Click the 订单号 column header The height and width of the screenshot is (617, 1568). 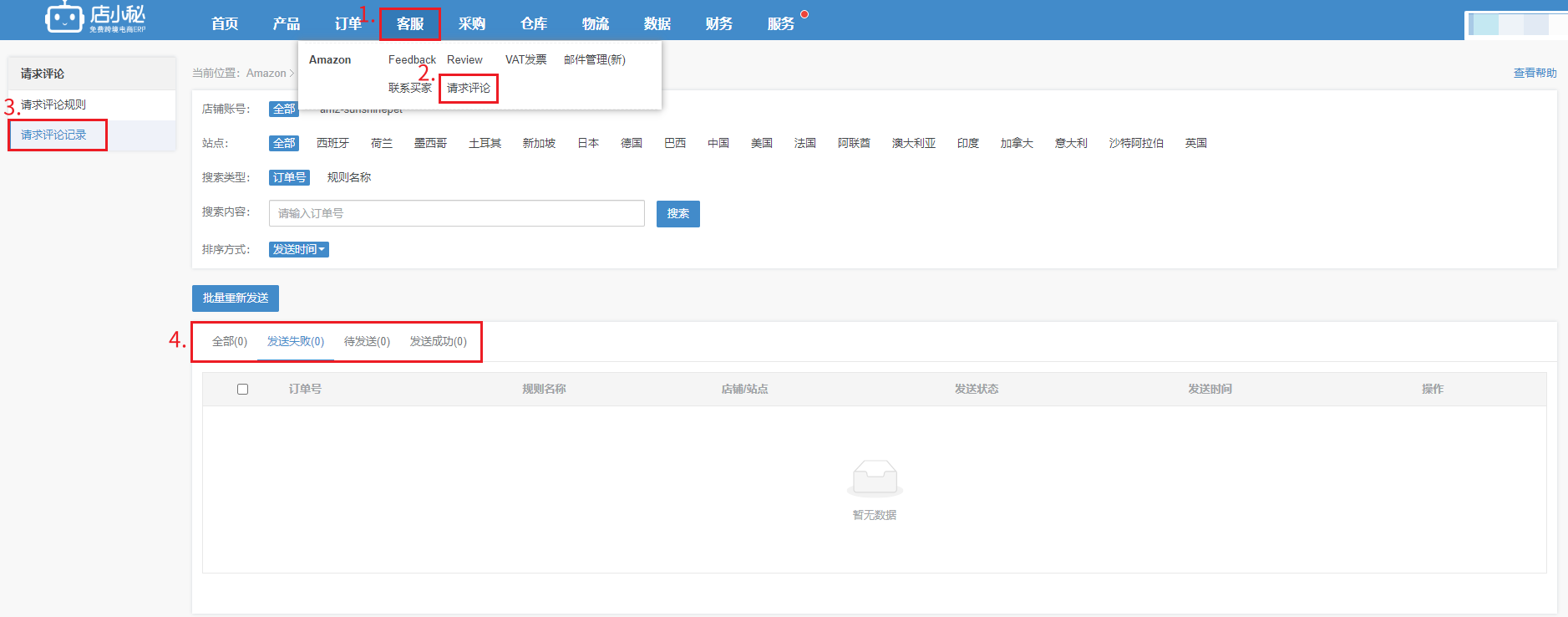(x=305, y=389)
